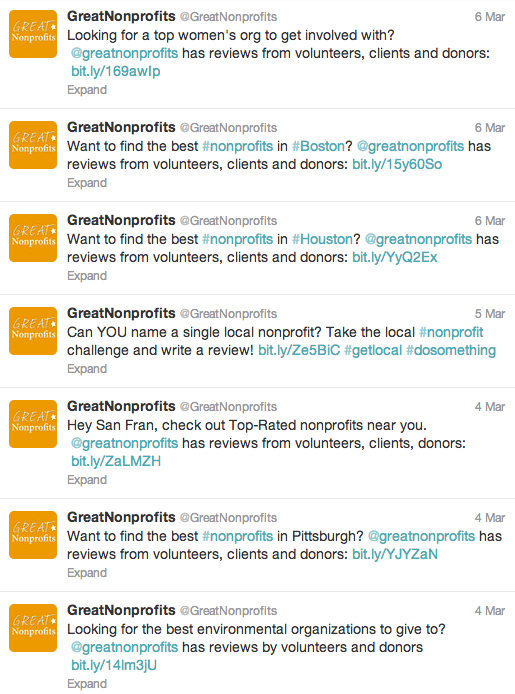This screenshot has width=515, height=694.
Task: Click the #getlocal hashtag
Action: click(x=373, y=351)
